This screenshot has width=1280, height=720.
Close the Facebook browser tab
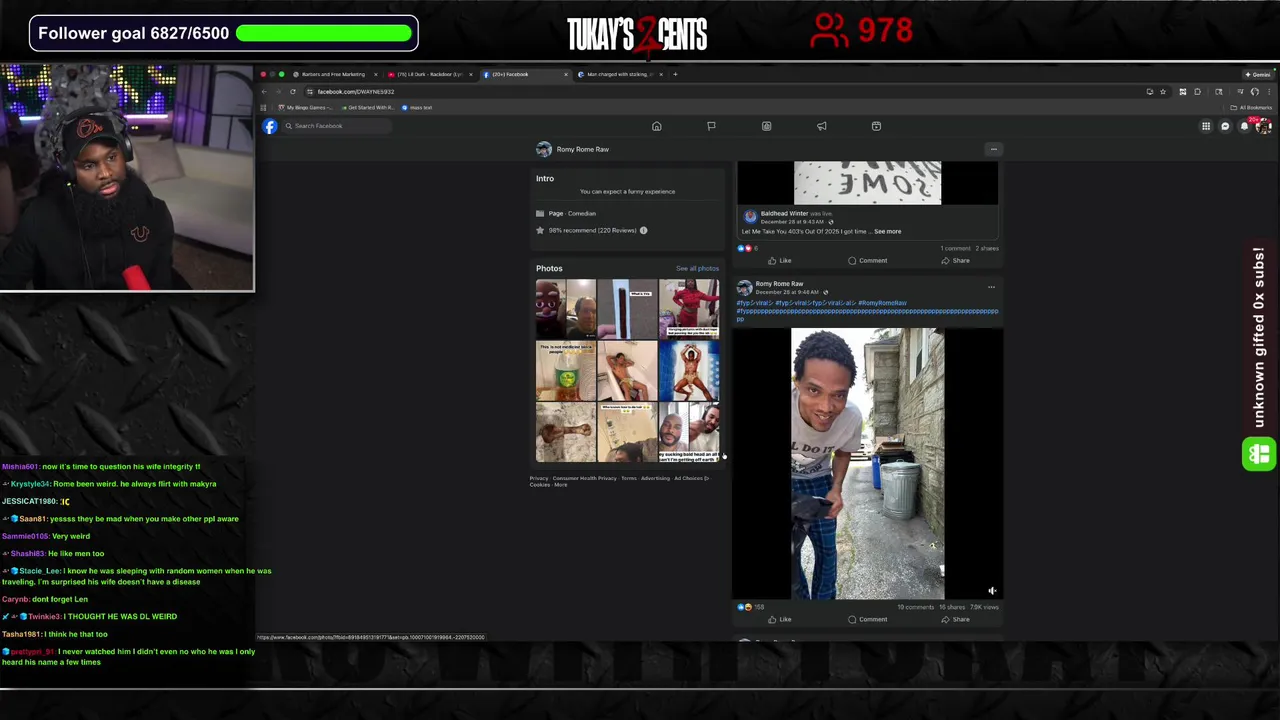coord(565,74)
